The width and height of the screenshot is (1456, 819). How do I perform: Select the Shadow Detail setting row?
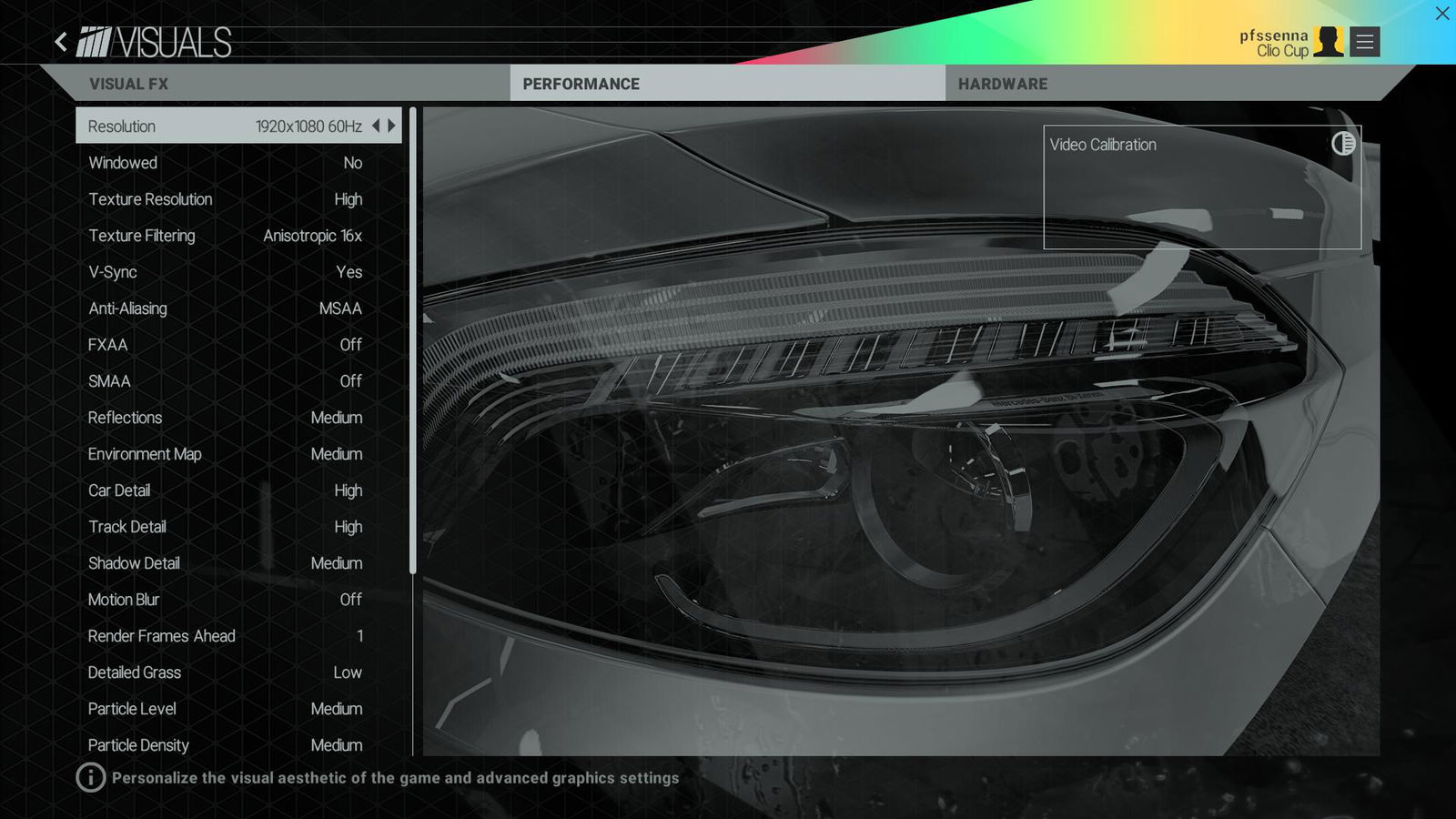pyautogui.click(x=238, y=563)
